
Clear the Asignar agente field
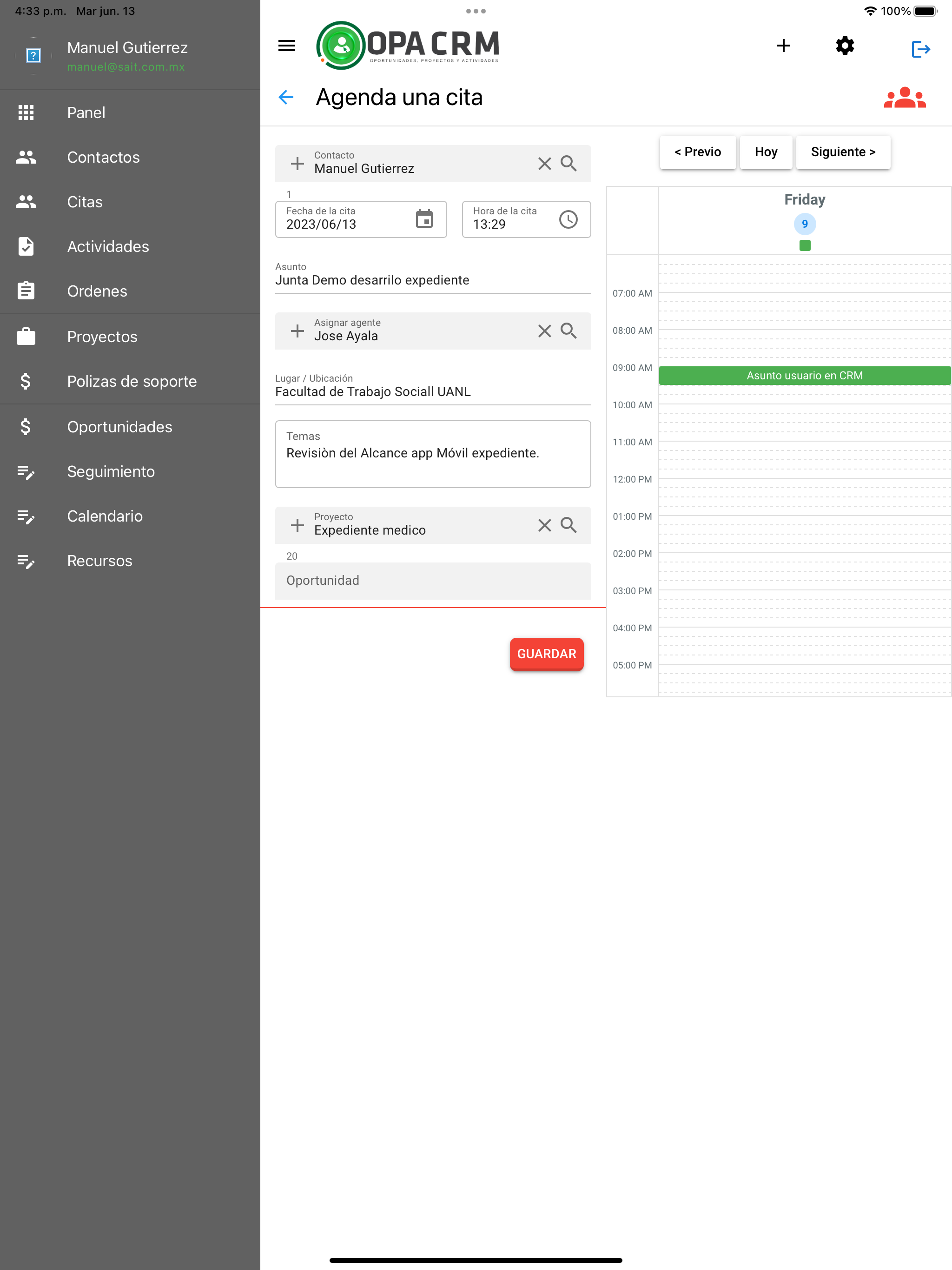(544, 331)
